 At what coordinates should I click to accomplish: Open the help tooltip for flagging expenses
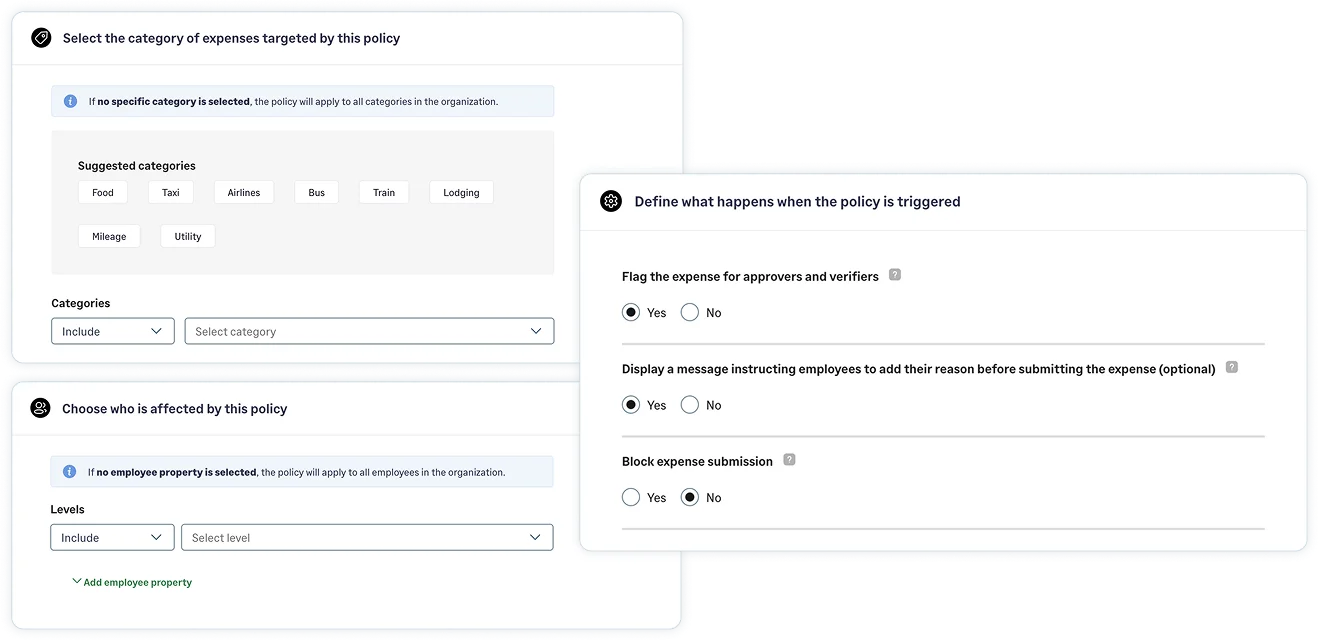click(895, 274)
